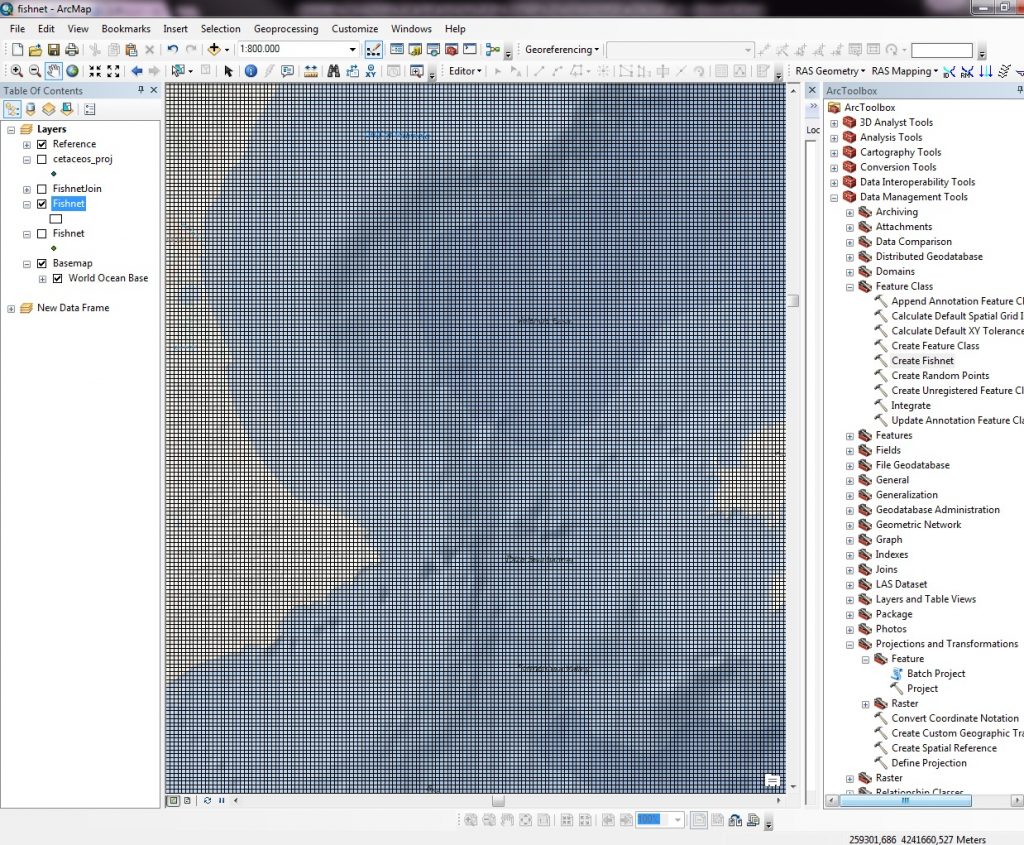The height and width of the screenshot is (845, 1024).
Task: Expand 3D Analyst Tools toolbox
Action: pyautogui.click(x=834, y=123)
